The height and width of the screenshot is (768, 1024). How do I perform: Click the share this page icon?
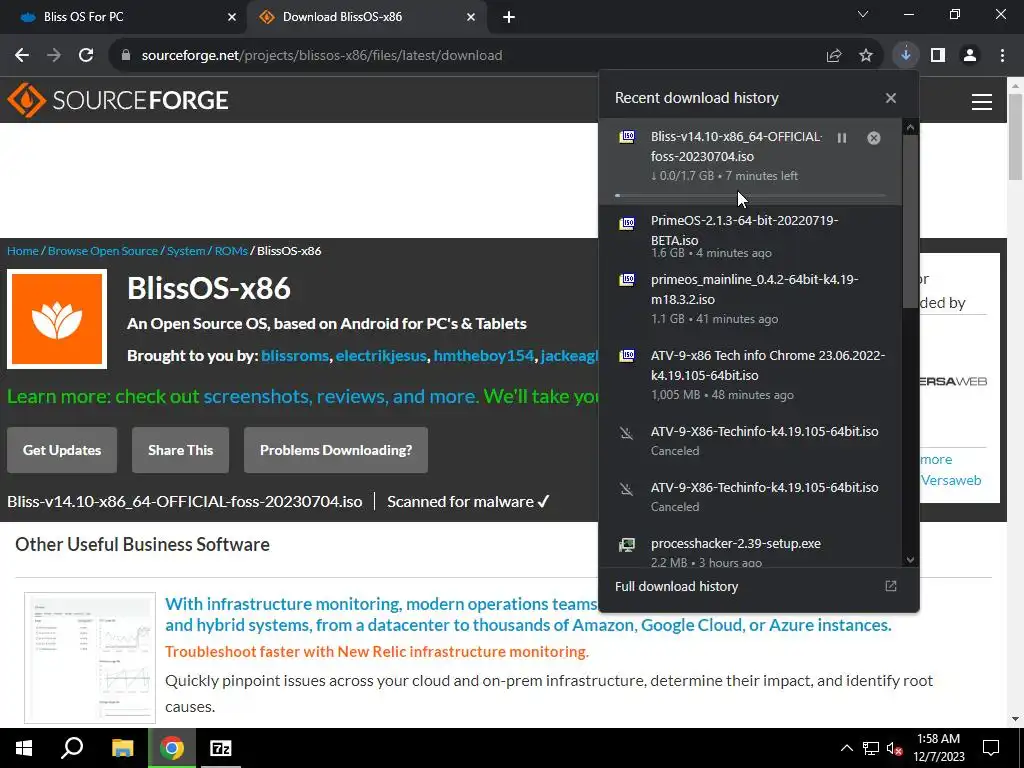coord(834,56)
